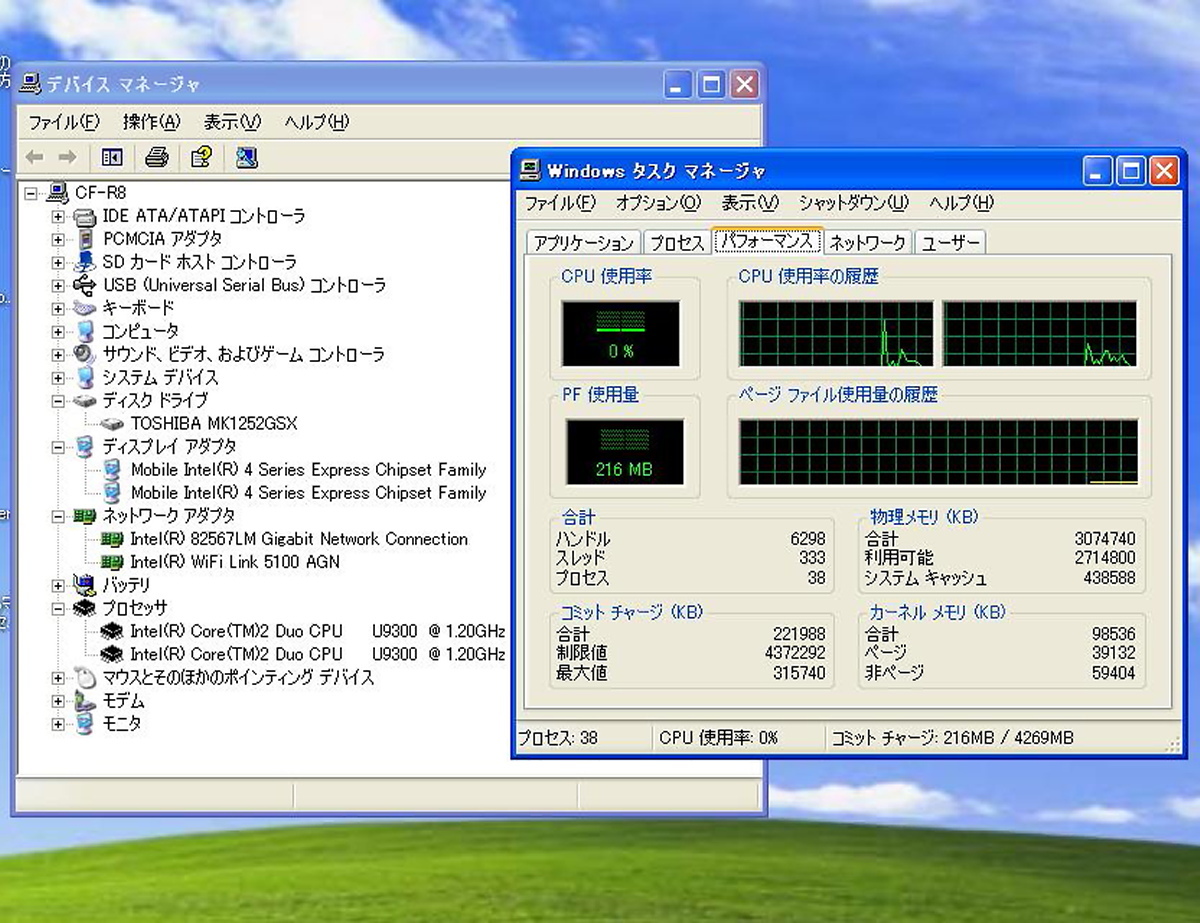Click the physical memory total value 3074740
The width and height of the screenshot is (1200, 923).
[x=1105, y=539]
